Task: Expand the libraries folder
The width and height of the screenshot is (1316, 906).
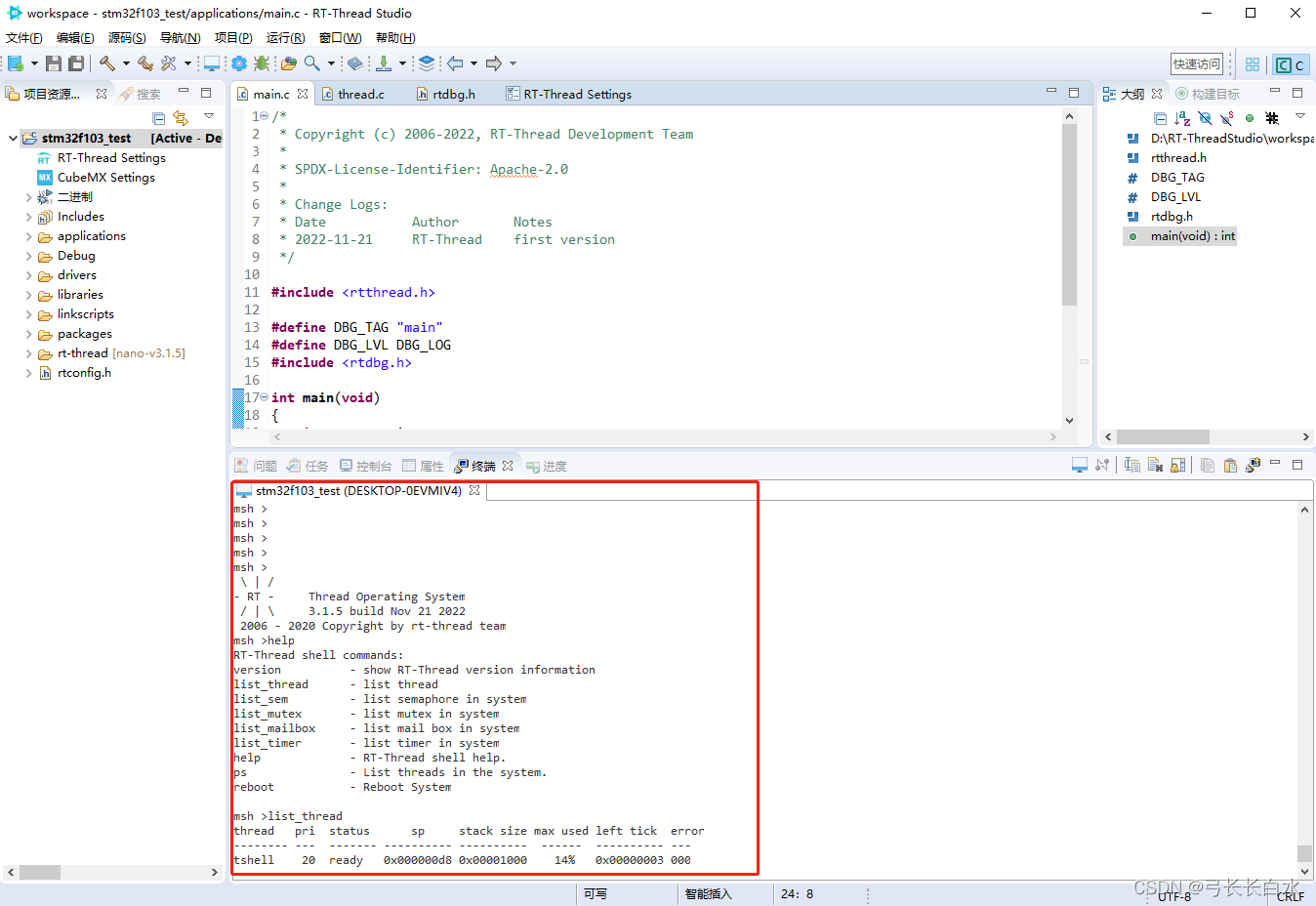Action: (x=29, y=295)
